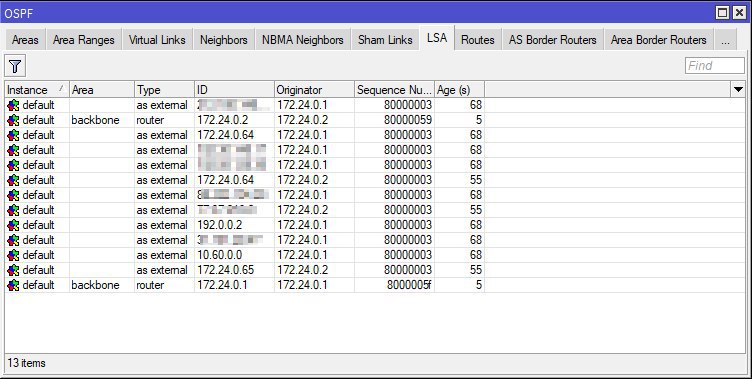Close the OSPF window
This screenshot has height=379, width=752.
click(739, 12)
